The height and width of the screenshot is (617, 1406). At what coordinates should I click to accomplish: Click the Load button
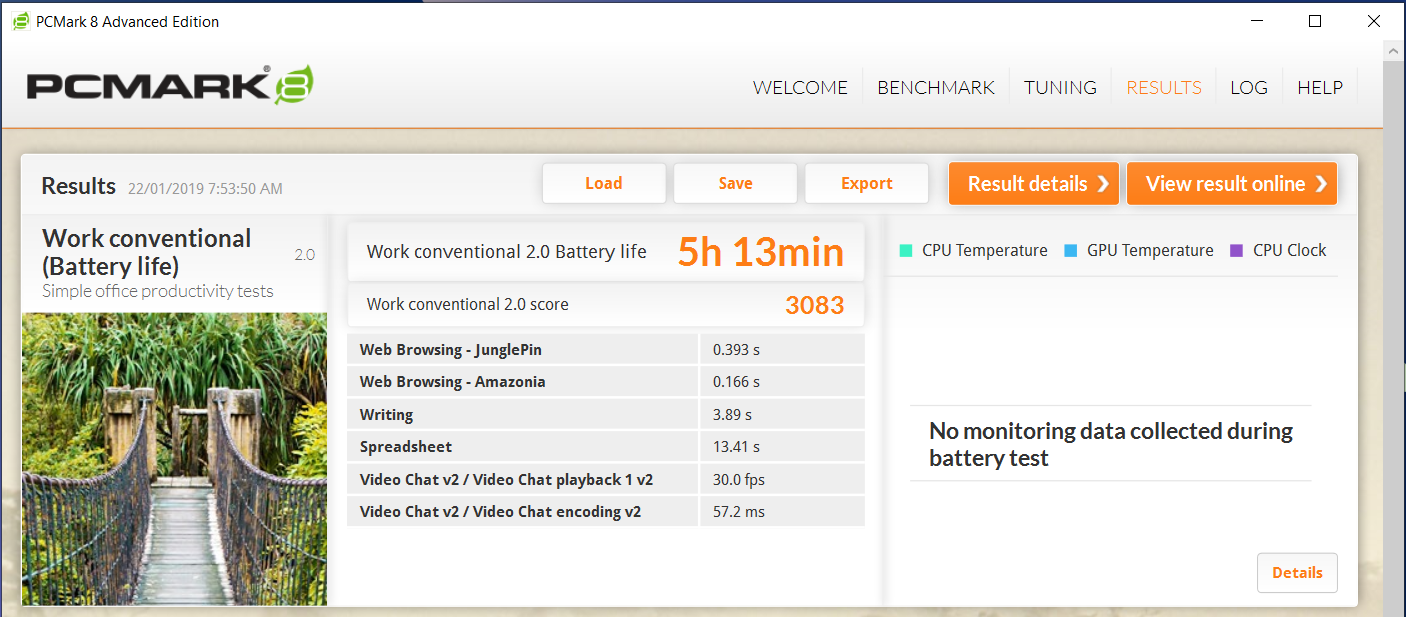(604, 183)
